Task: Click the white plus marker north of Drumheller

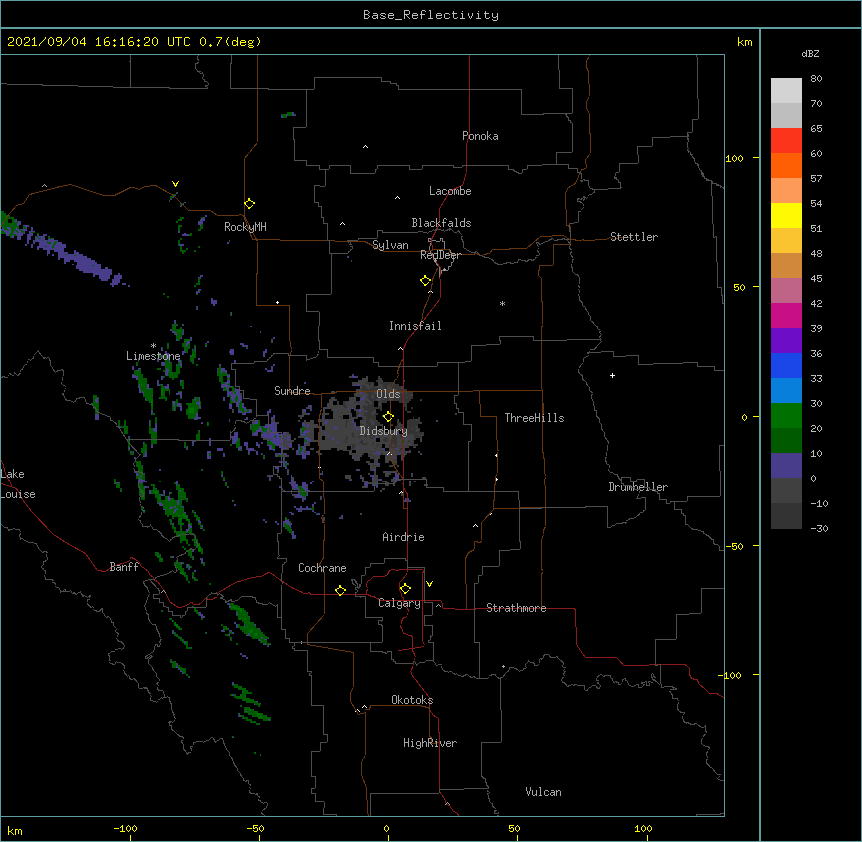Action: 612,375
